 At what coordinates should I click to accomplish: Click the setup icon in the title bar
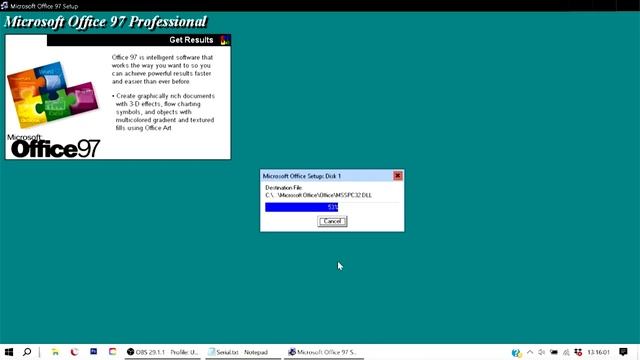[x=4, y=6]
